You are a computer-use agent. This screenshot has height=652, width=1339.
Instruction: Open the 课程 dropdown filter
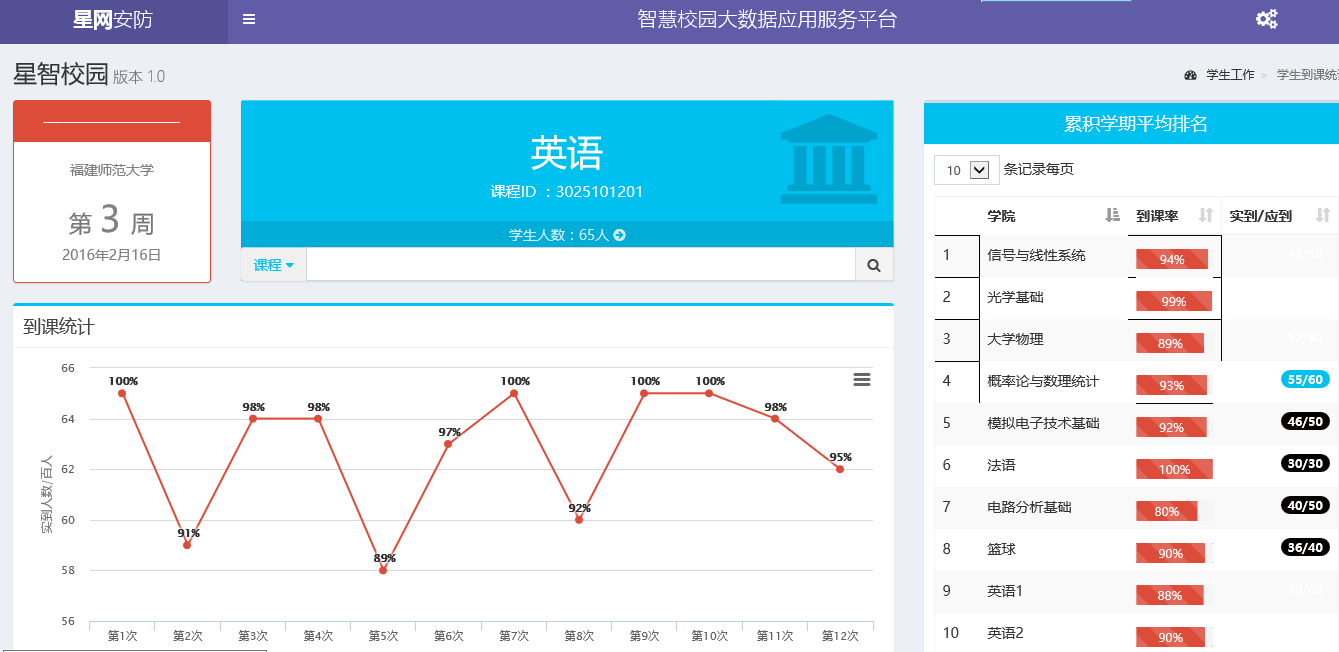pyautogui.click(x=273, y=265)
